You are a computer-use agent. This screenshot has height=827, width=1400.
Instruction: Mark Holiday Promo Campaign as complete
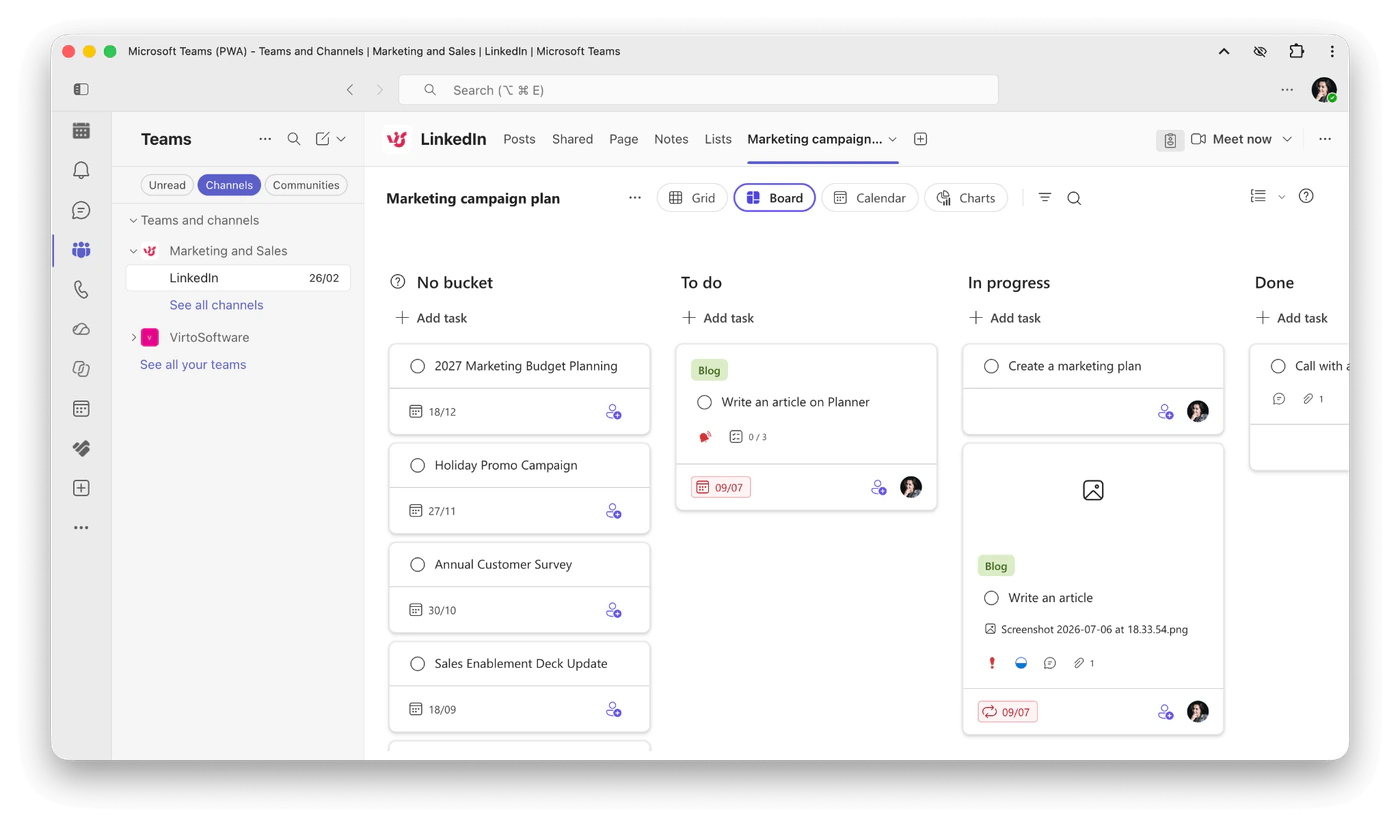418,465
